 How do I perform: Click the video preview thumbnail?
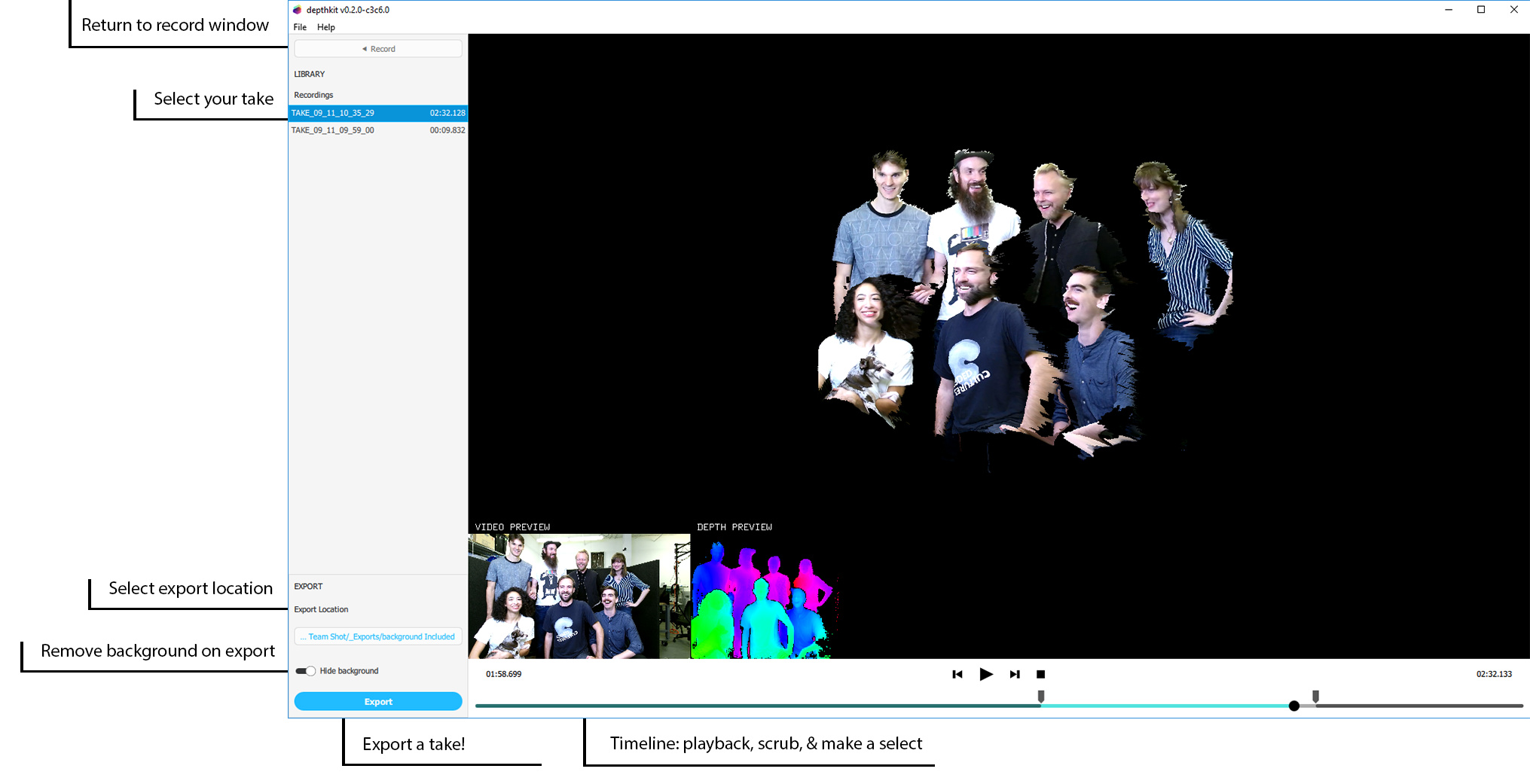579,596
